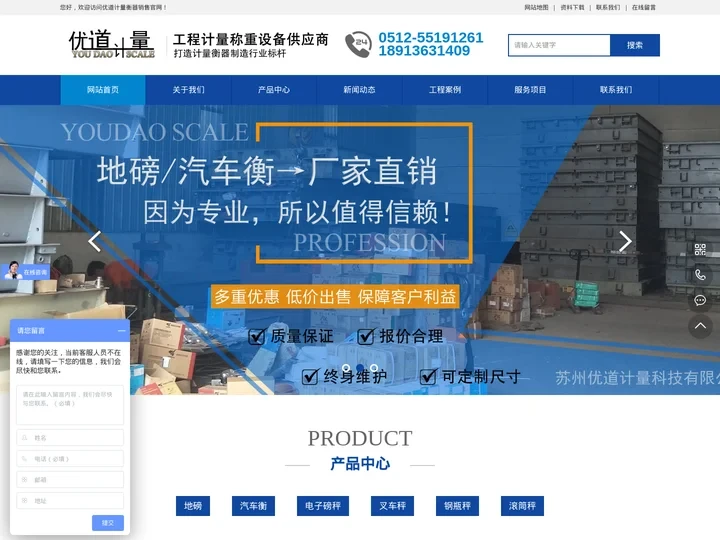This screenshot has height=540, width=720.
Task: Click the 优道计量 YOU DAO SCALE logo
Action: [x=112, y=44]
